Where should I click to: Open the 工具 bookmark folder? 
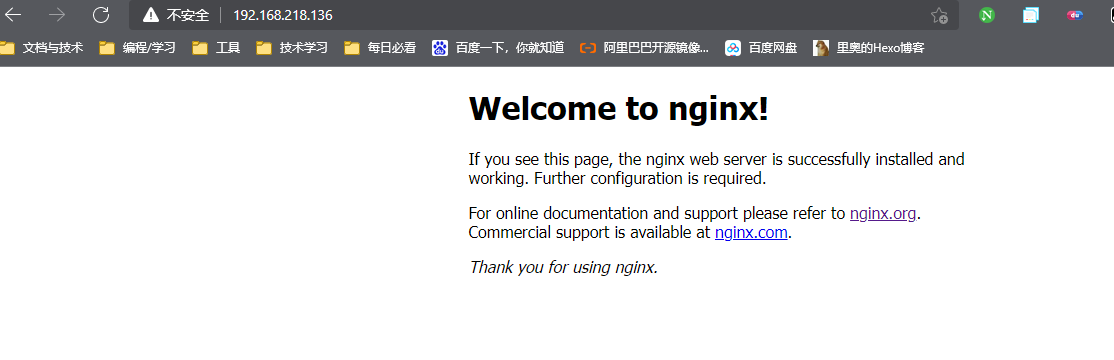click(x=216, y=48)
